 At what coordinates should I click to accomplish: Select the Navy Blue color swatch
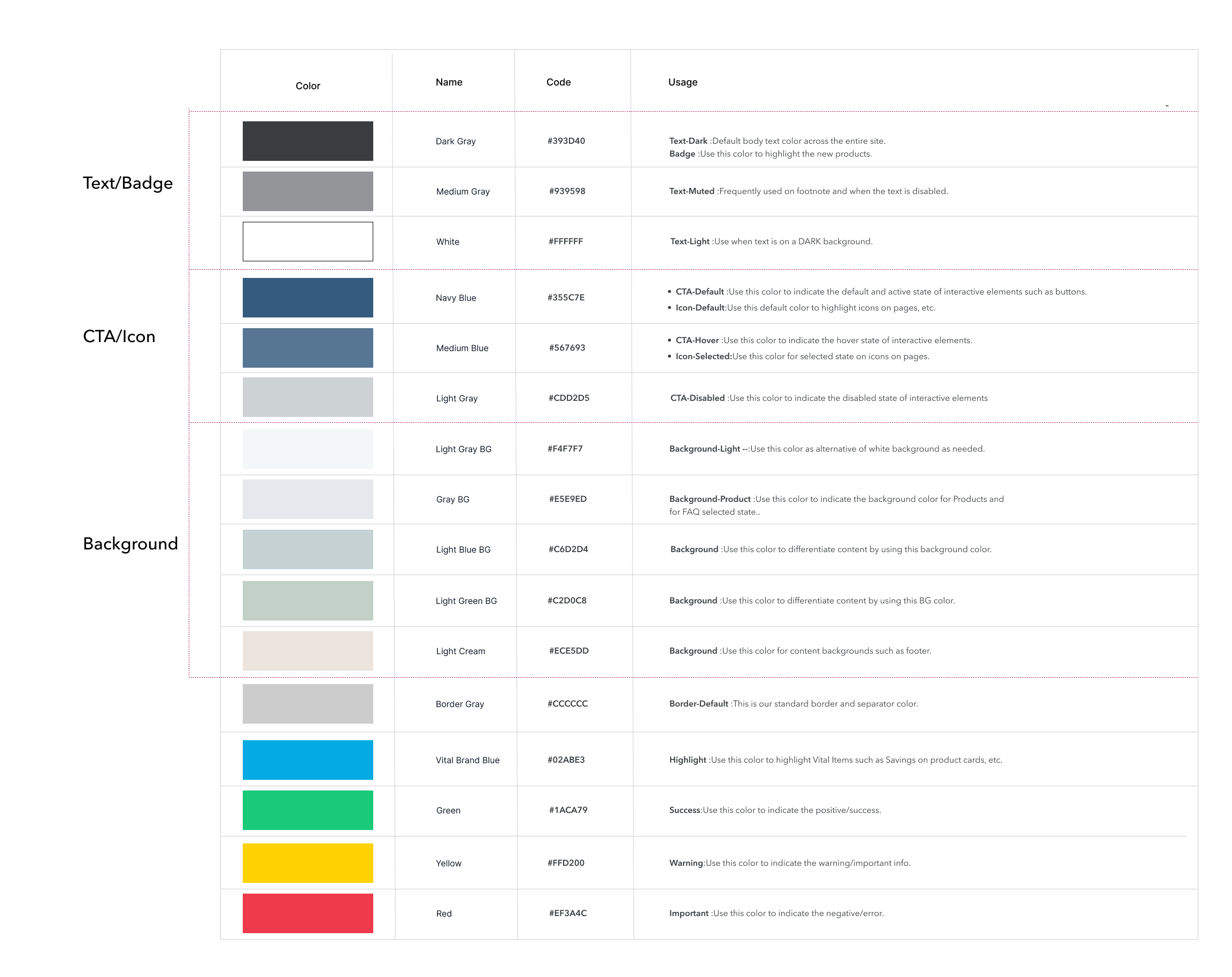point(307,297)
